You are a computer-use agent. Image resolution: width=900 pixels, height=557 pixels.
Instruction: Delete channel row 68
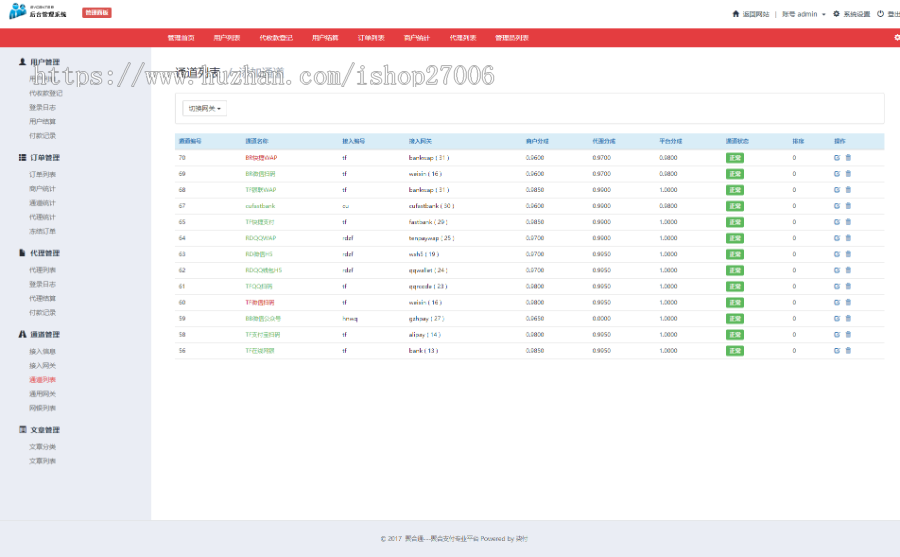(x=848, y=189)
